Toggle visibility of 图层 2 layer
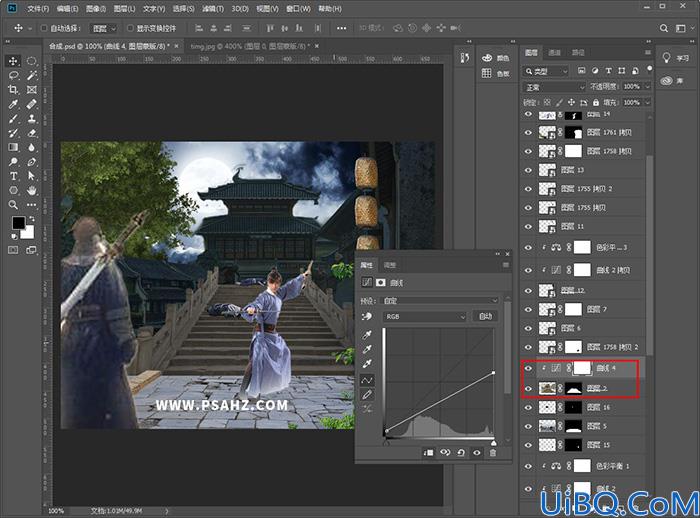The width and height of the screenshot is (700, 518). point(529,388)
